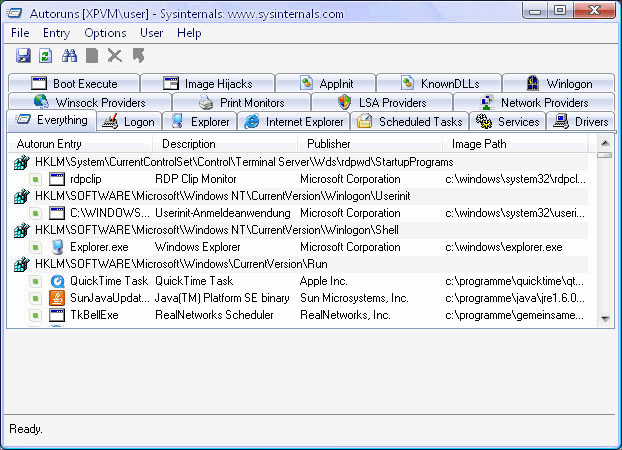Click the Image Path column header

[x=514, y=144]
